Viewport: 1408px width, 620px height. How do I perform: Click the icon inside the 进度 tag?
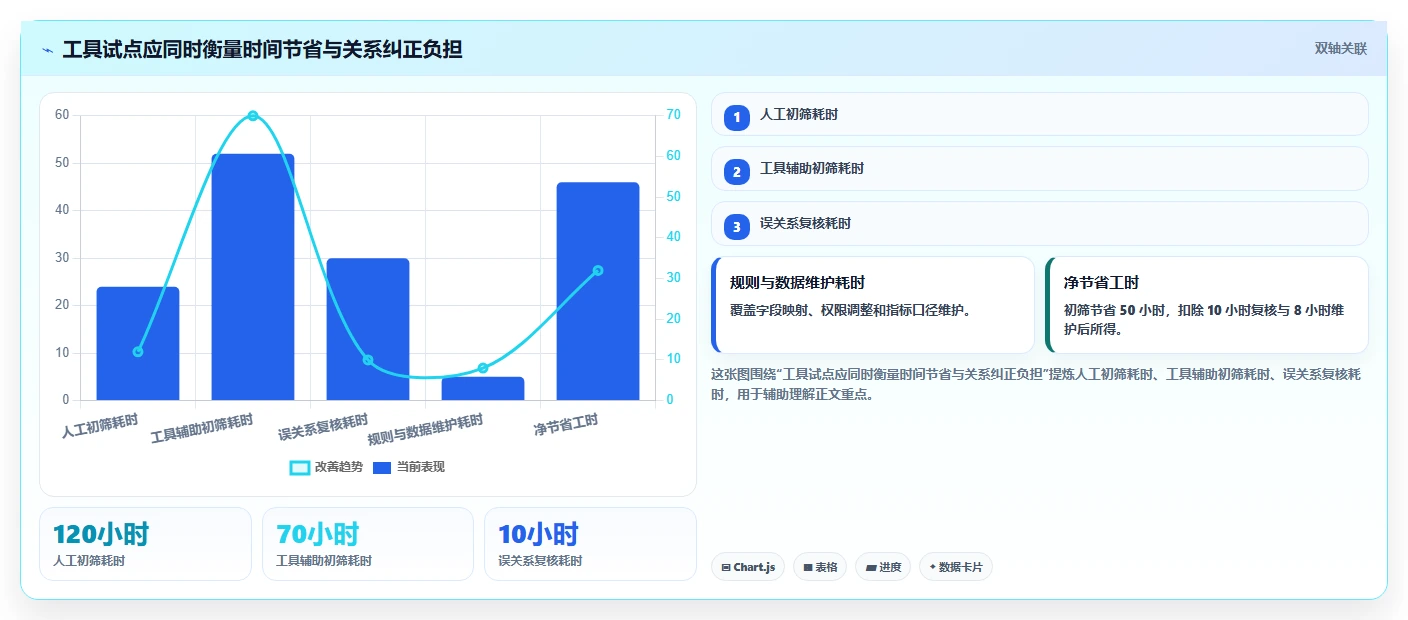click(x=871, y=567)
